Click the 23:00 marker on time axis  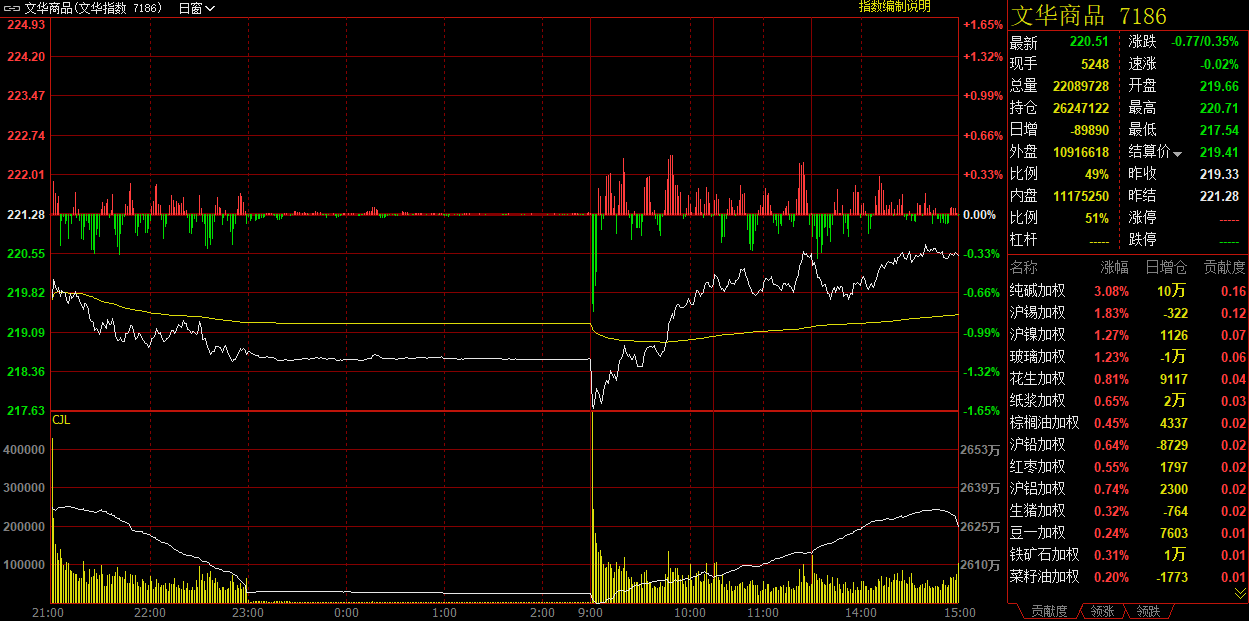click(x=247, y=612)
